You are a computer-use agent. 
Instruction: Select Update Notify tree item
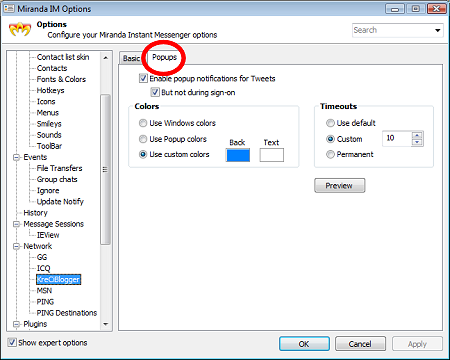coord(60,202)
